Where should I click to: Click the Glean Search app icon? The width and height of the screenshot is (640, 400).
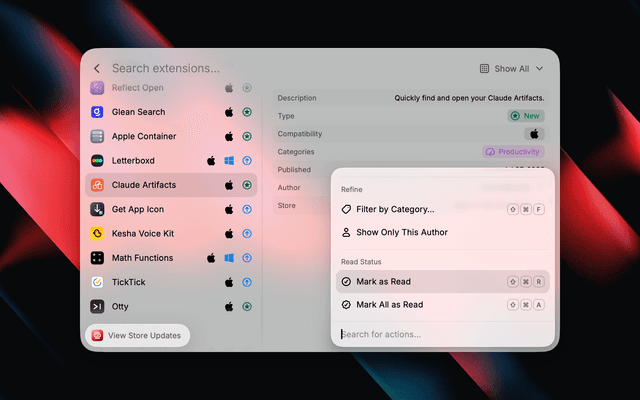[97, 112]
